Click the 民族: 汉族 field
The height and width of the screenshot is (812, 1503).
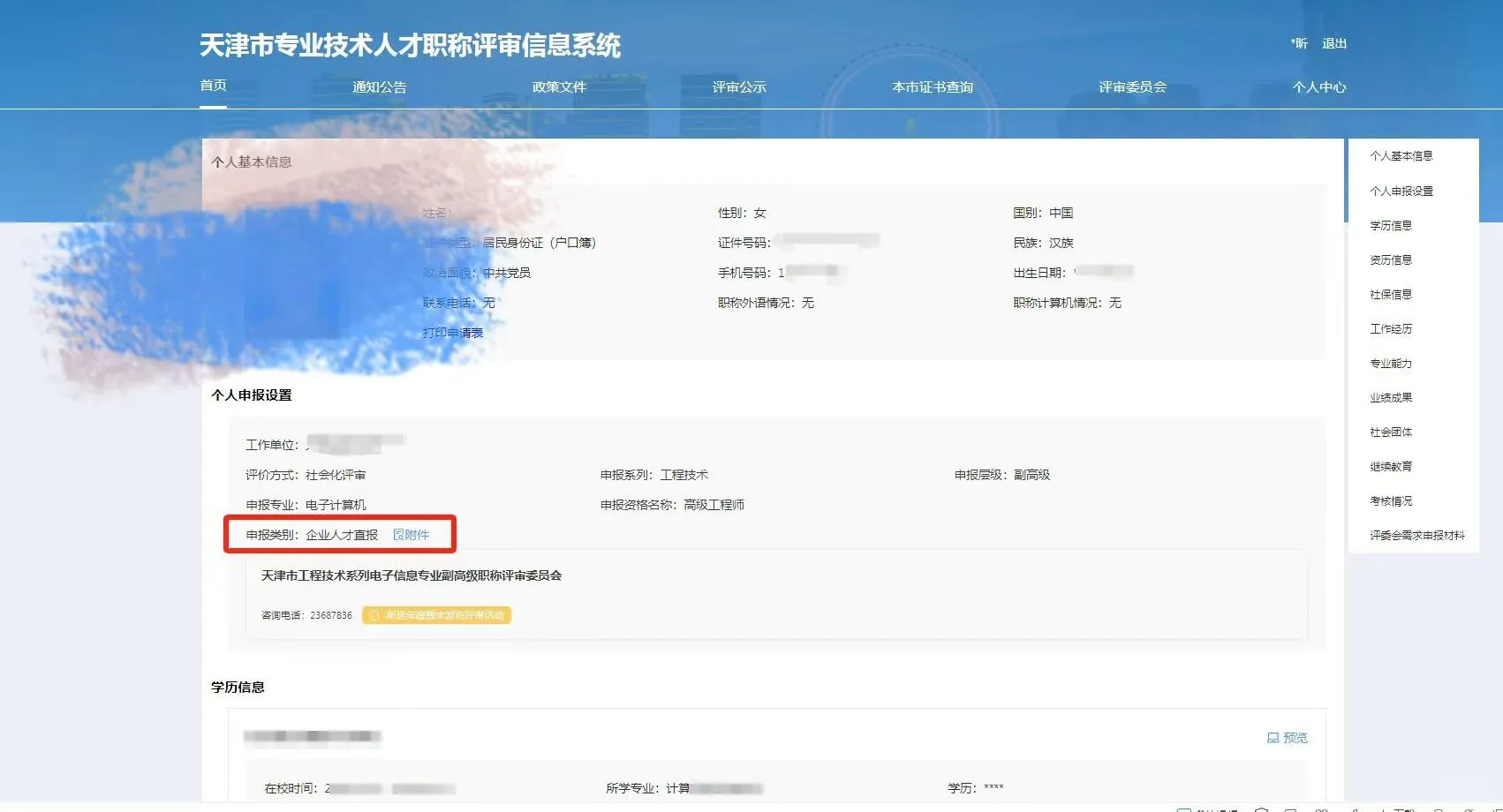1043,243
